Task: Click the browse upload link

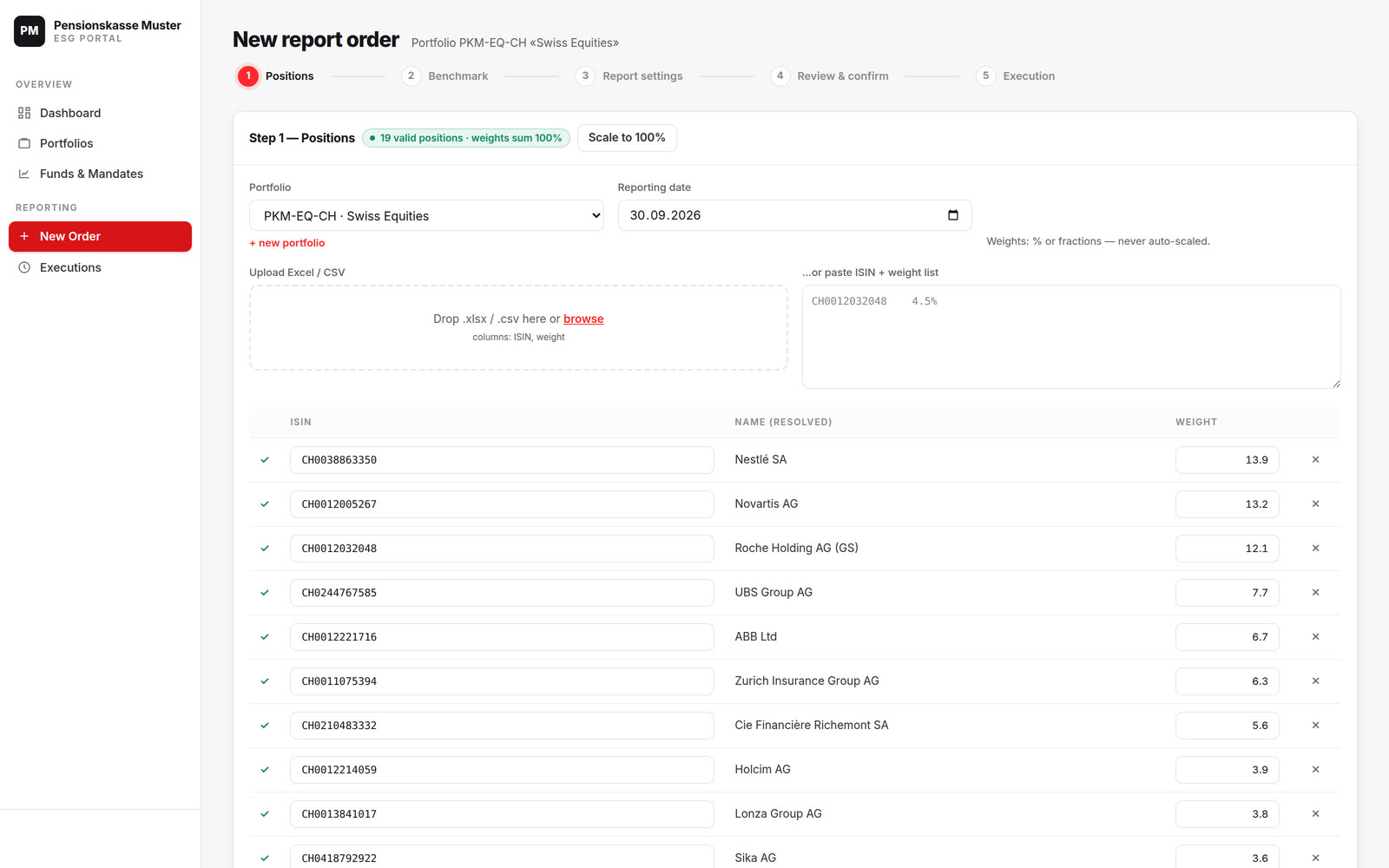Action: (x=583, y=319)
